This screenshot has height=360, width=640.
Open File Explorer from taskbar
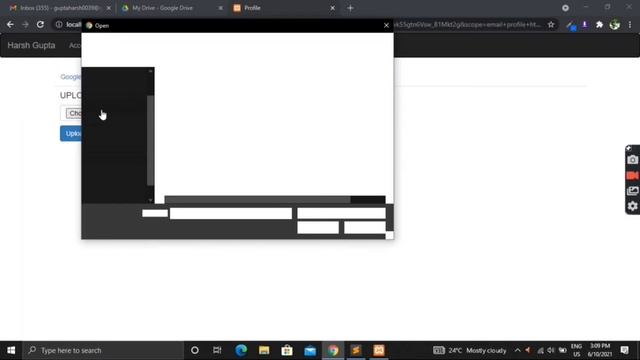pyautogui.click(x=264, y=350)
